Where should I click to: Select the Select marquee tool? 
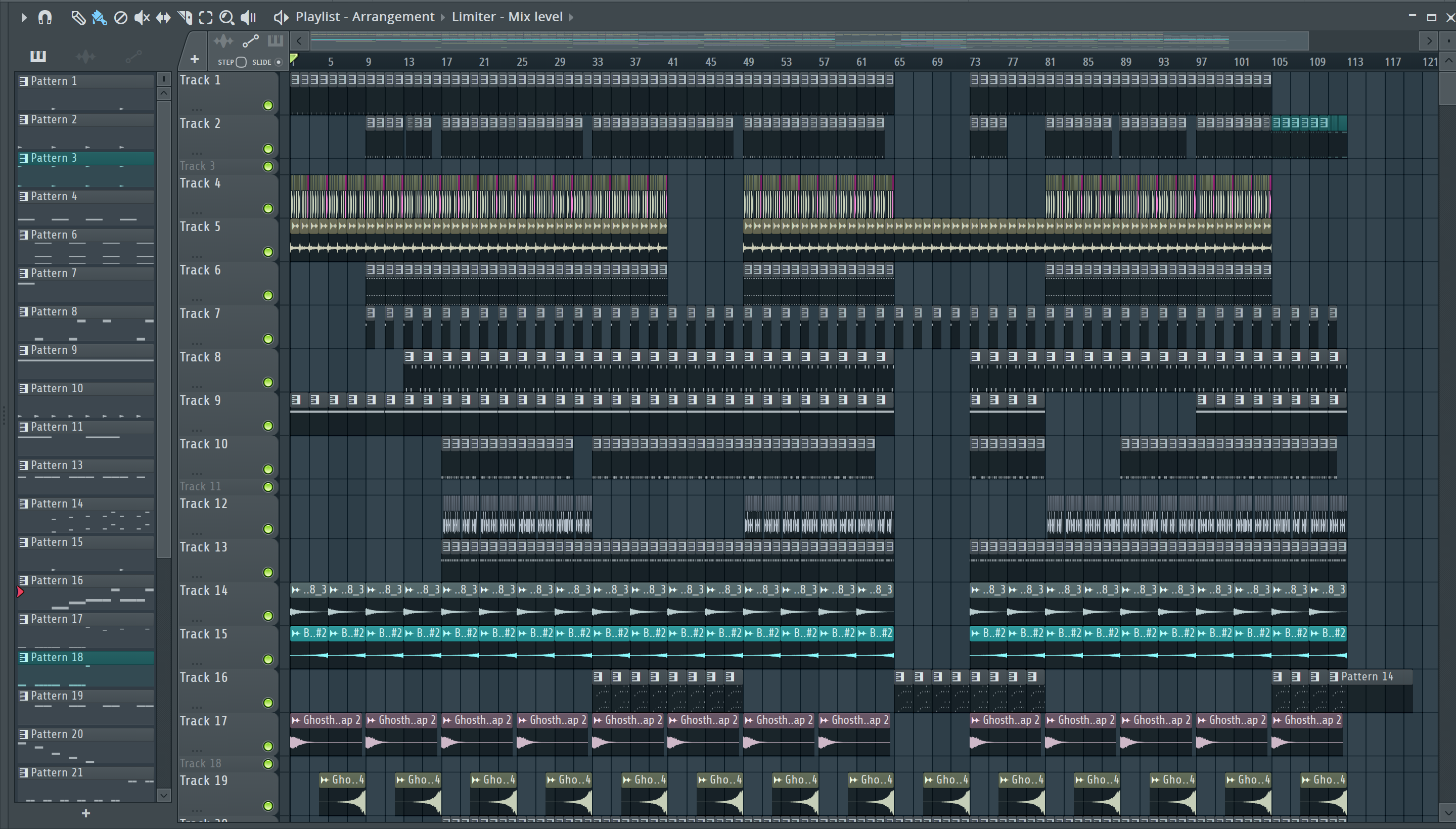[x=206, y=18]
